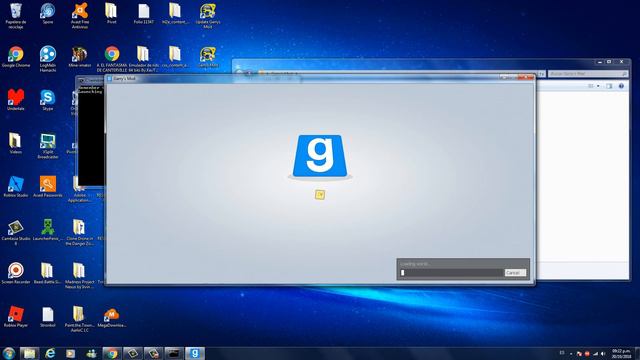Launch Skype from the desktop
This screenshot has height=360, width=640.
pos(48,100)
